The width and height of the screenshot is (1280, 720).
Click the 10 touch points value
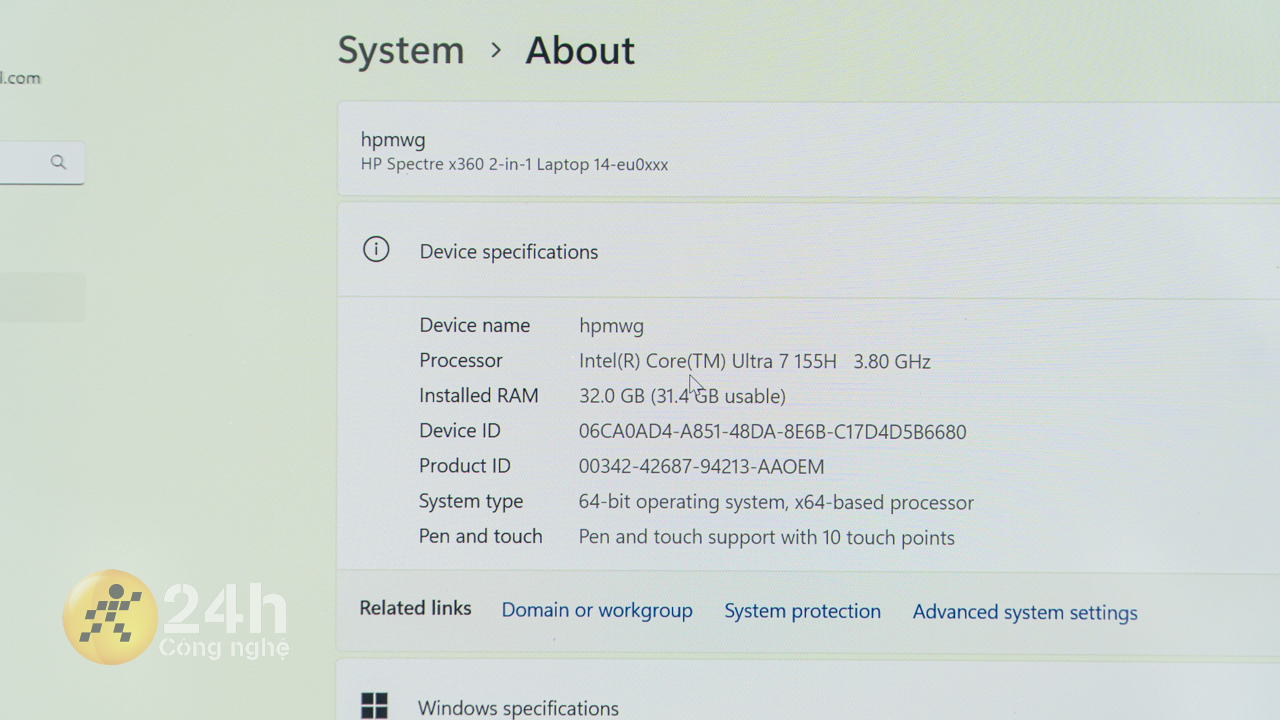pos(767,537)
